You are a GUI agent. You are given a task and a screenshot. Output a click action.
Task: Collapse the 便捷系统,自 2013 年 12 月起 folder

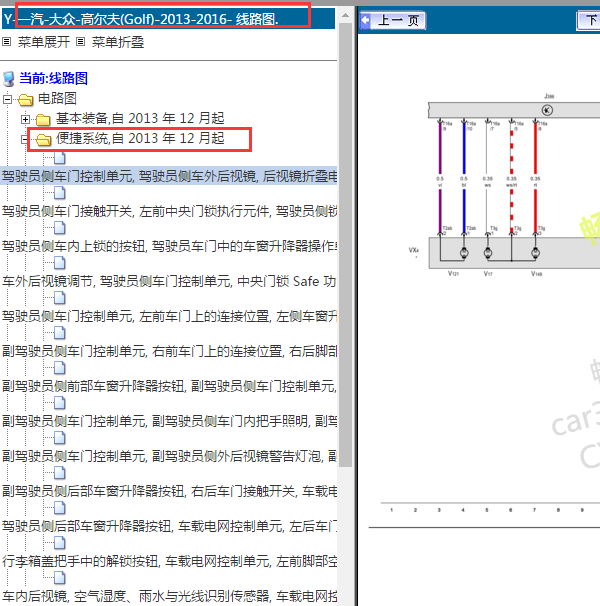click(x=24, y=140)
